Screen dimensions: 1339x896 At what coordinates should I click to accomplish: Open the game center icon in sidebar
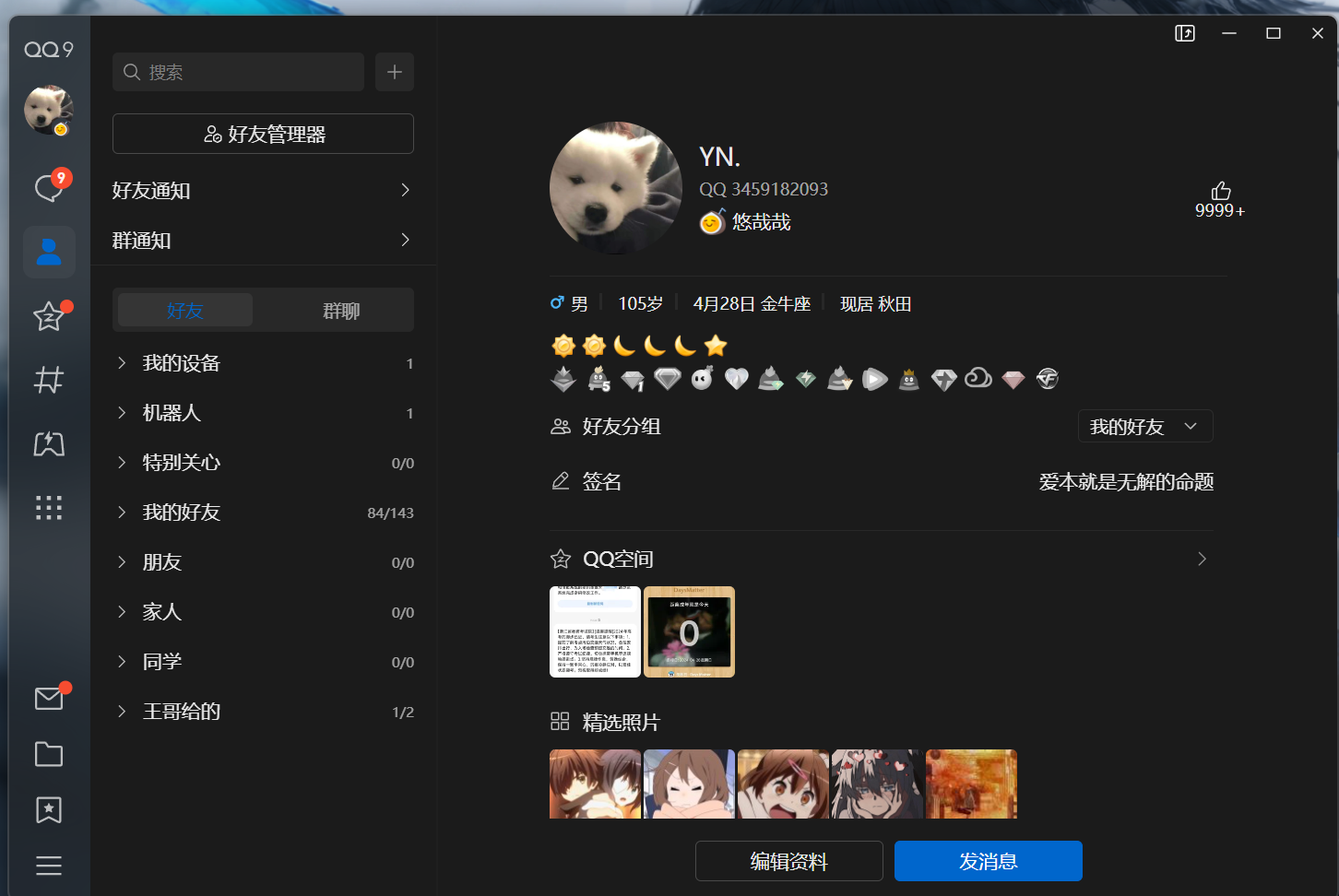(49, 444)
